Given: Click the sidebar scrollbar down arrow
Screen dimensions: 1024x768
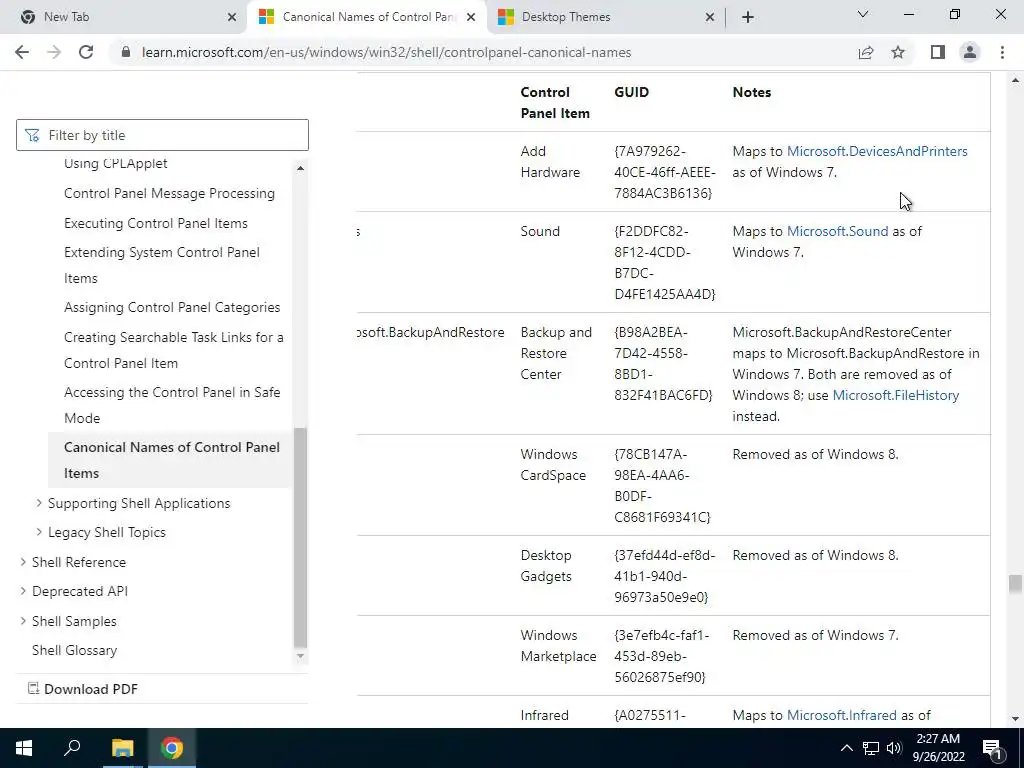Looking at the screenshot, I should pos(300,656).
